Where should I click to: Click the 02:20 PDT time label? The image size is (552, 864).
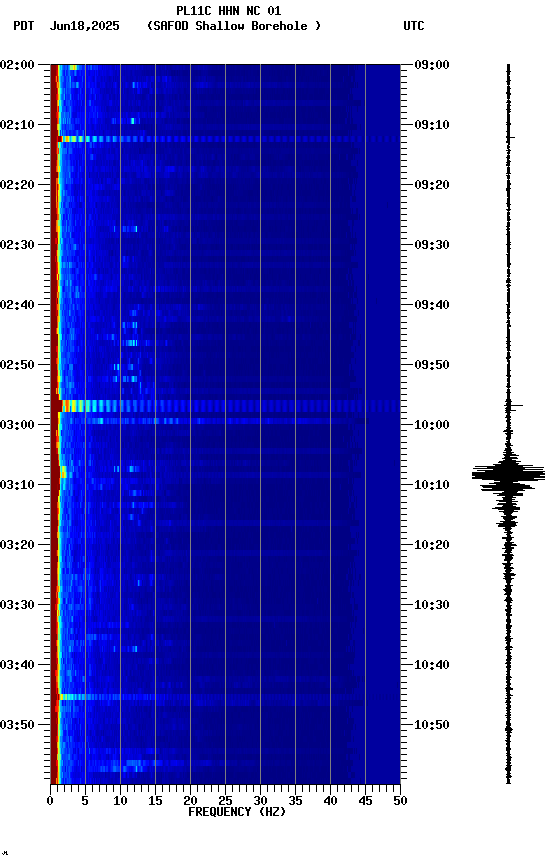(x=17, y=185)
